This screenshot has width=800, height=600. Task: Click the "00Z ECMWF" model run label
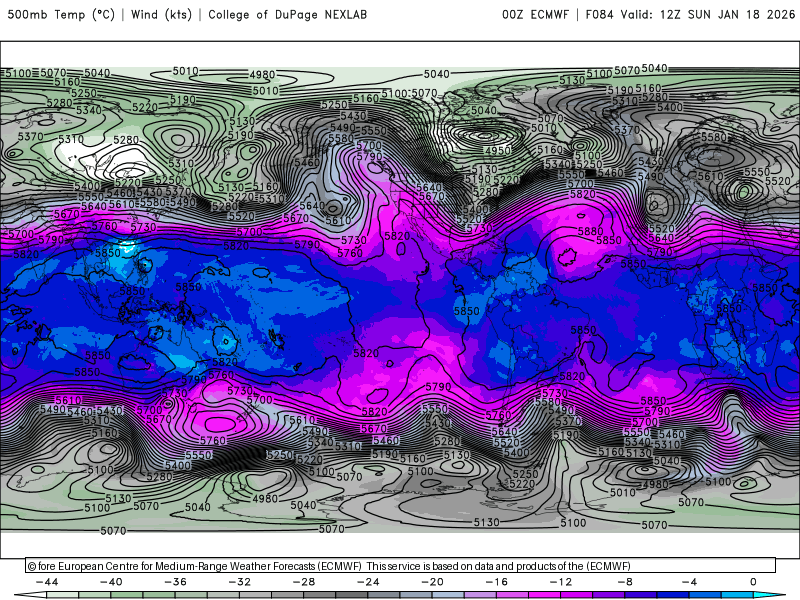coord(535,14)
